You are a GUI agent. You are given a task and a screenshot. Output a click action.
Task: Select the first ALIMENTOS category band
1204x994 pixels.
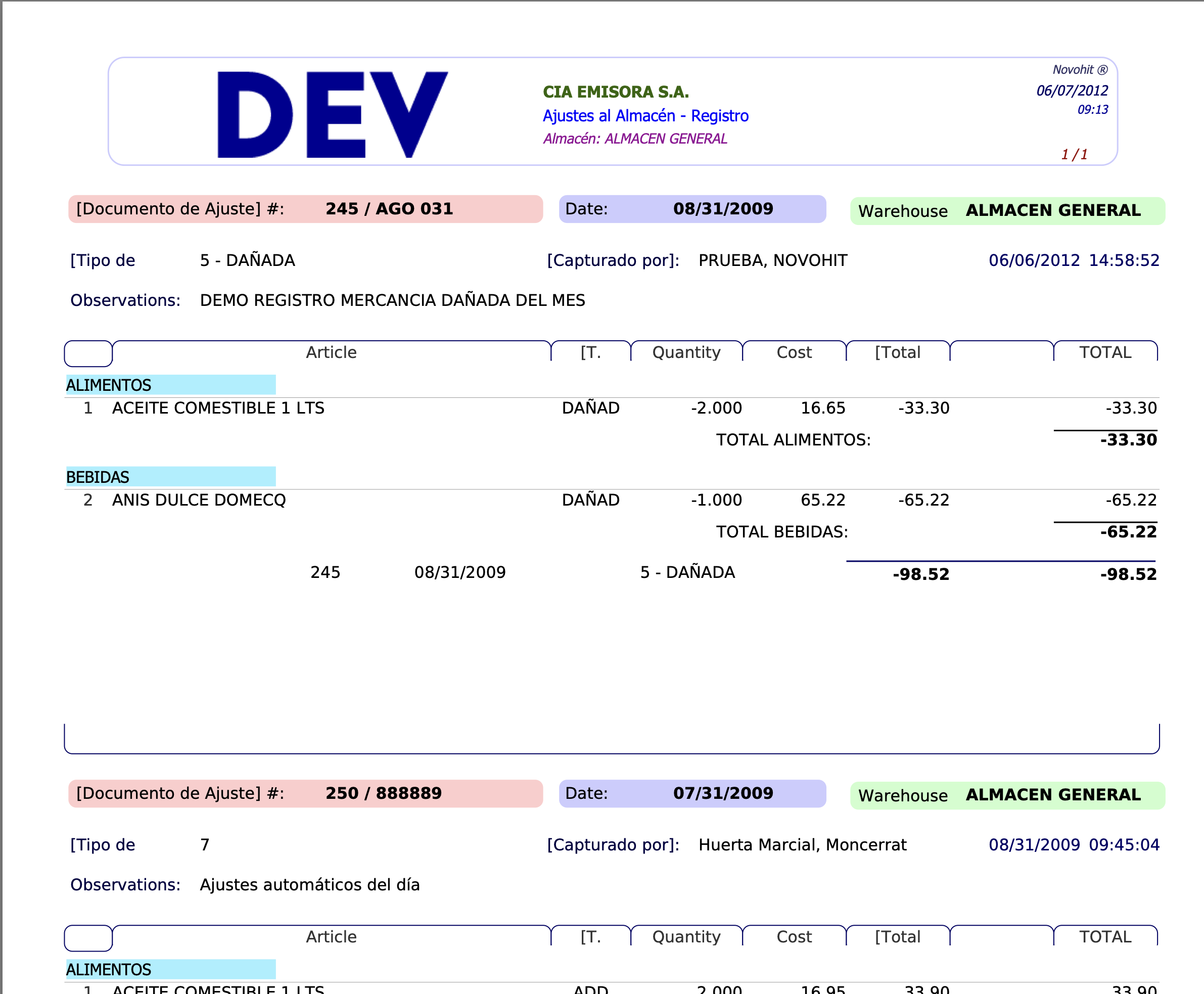171,385
